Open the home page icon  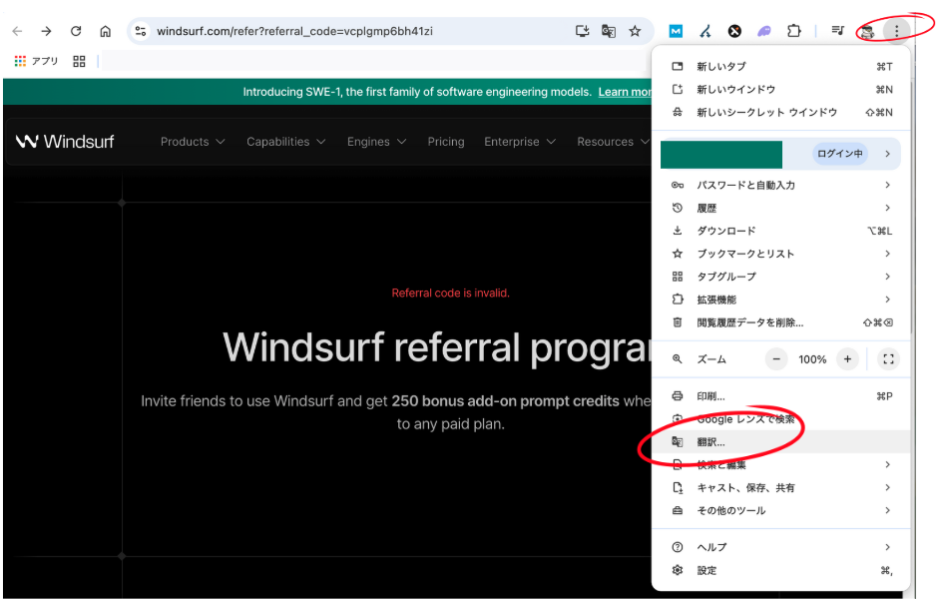(x=106, y=31)
